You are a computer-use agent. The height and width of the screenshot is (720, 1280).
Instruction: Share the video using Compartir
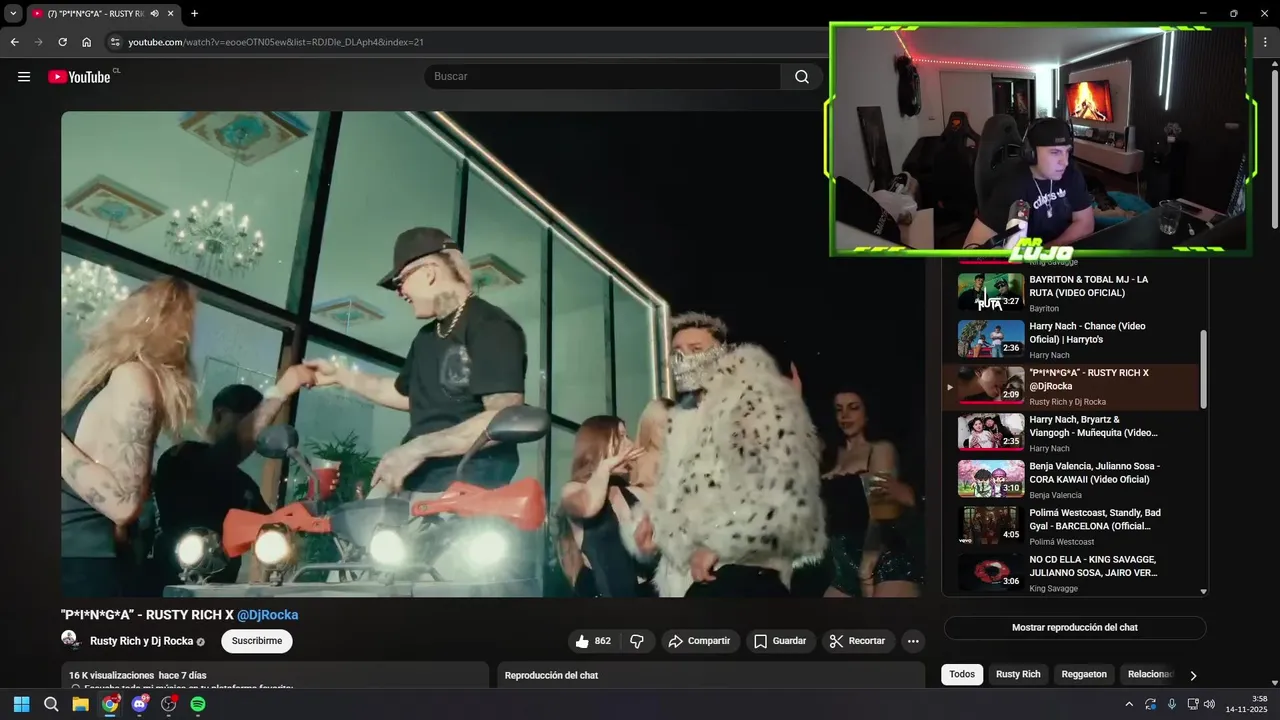[x=700, y=641]
